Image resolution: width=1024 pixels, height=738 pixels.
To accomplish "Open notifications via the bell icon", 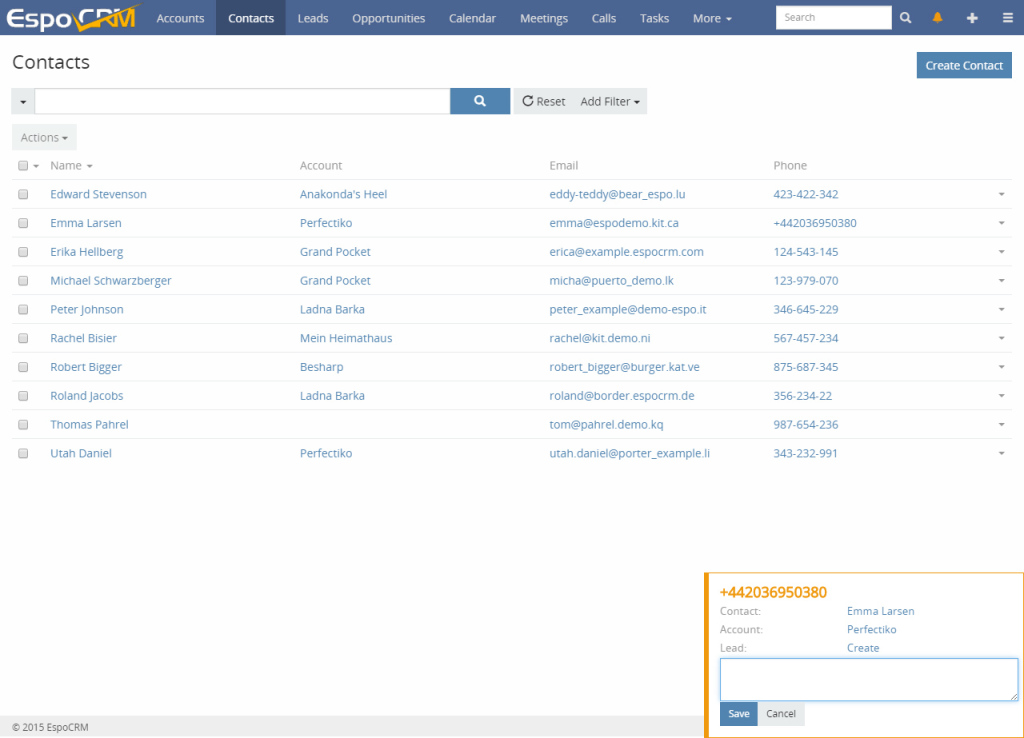I will [x=937, y=17].
